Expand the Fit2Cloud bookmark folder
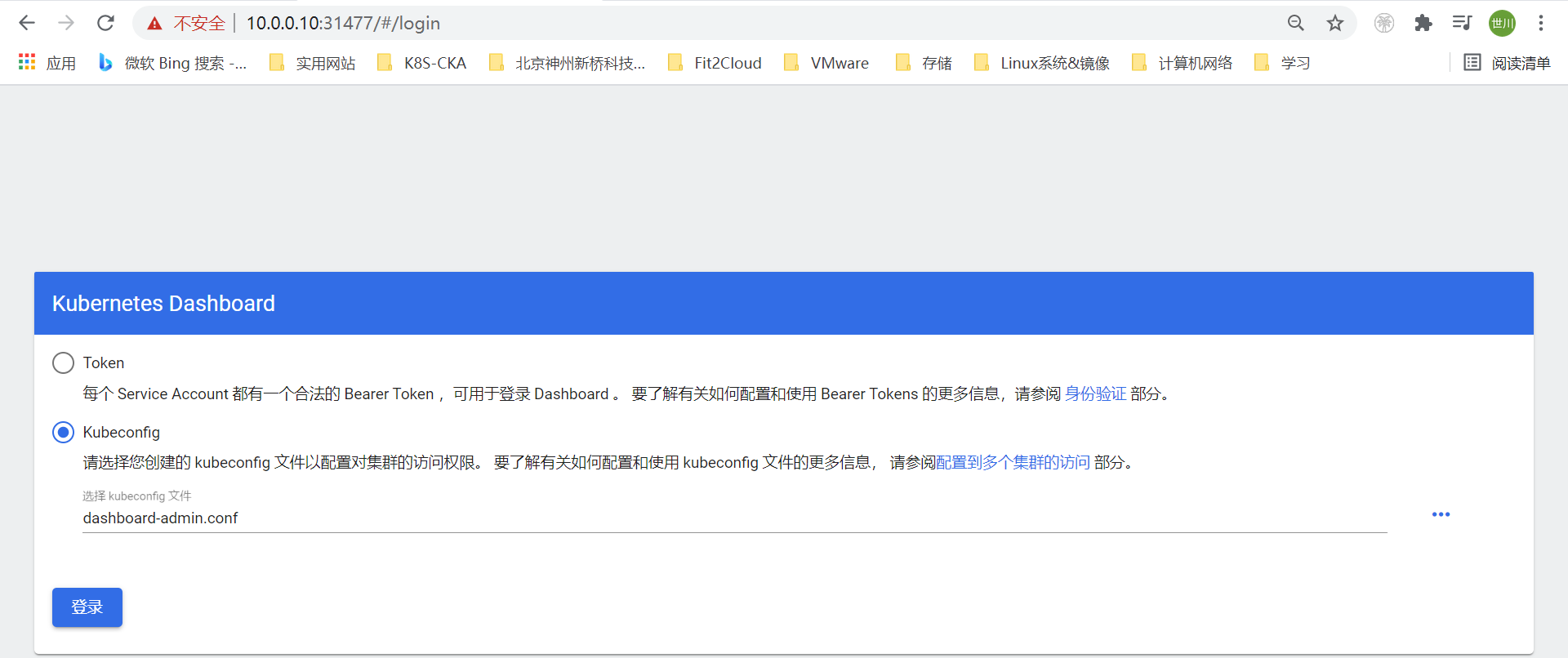Viewport: 1568px width, 658px height. click(x=715, y=63)
